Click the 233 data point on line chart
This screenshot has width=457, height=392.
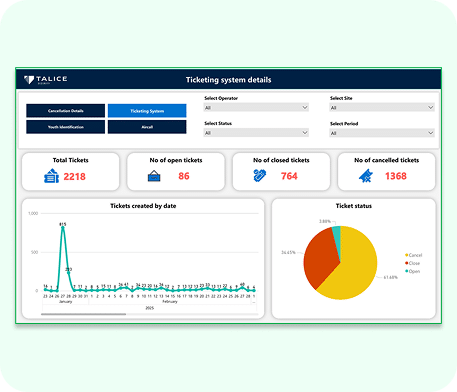pyautogui.click(x=68, y=272)
